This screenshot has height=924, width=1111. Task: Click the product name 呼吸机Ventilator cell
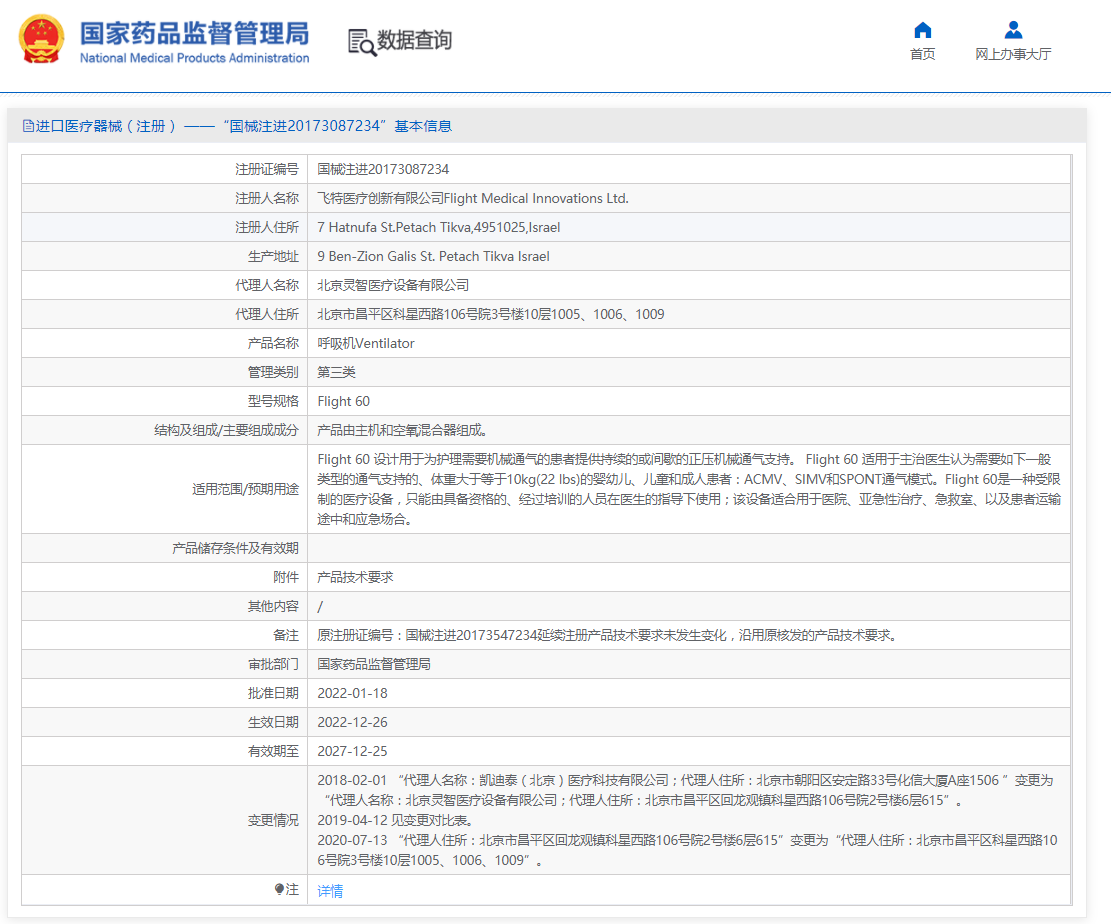pyautogui.click(x=366, y=344)
